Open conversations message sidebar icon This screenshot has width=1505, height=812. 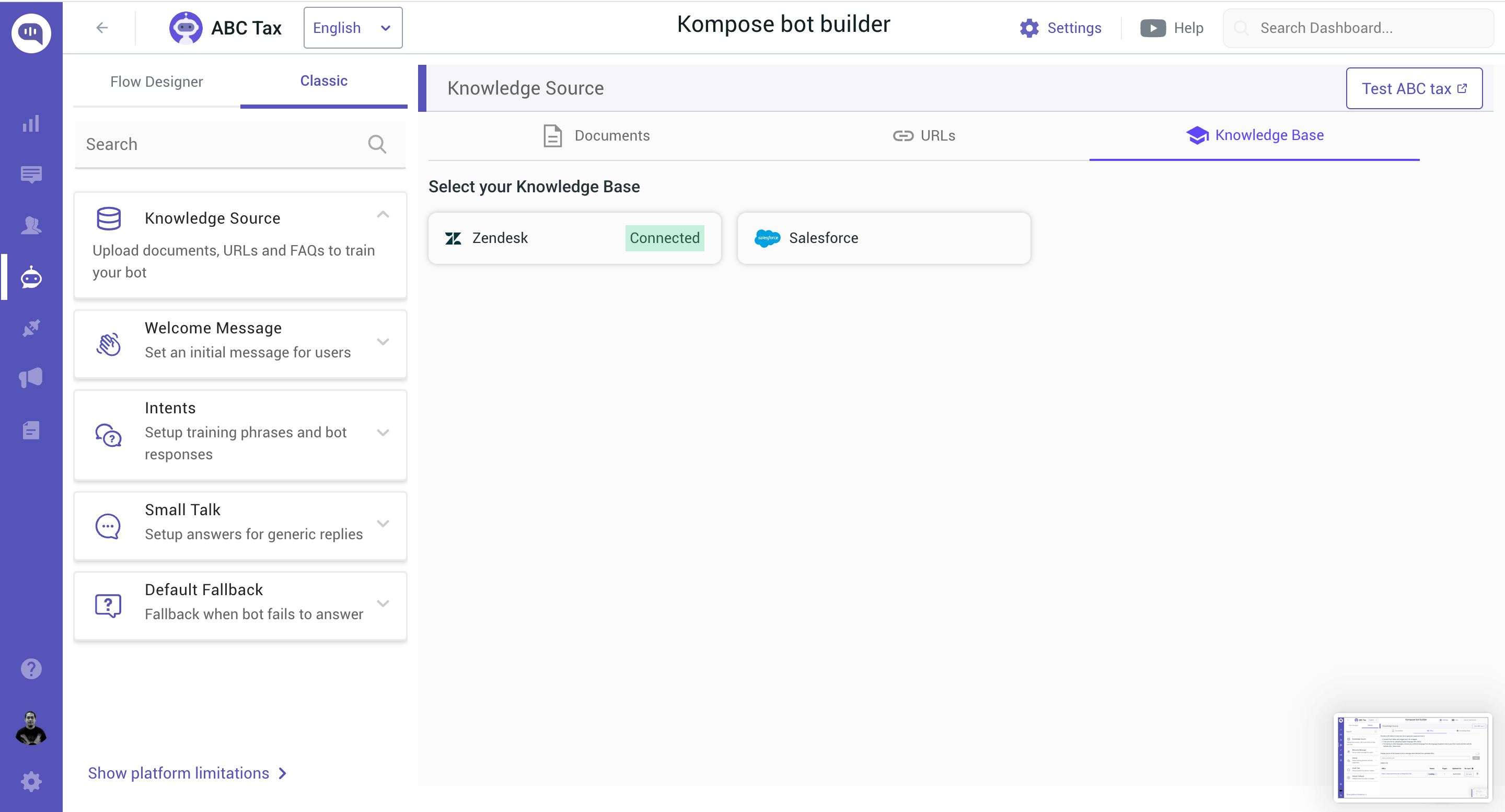[x=31, y=174]
